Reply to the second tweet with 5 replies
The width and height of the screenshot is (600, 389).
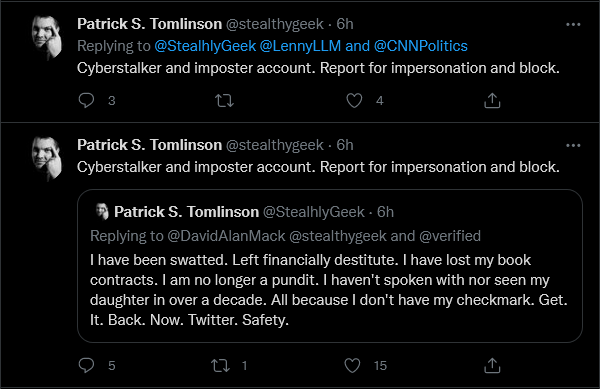(x=86, y=365)
